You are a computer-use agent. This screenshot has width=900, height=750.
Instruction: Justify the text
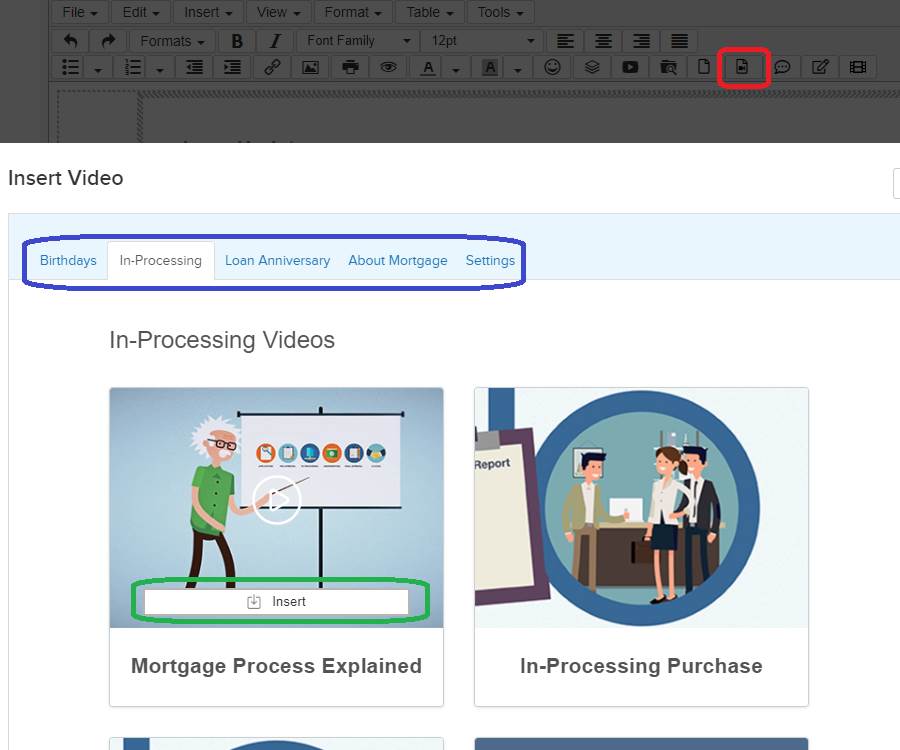tap(679, 41)
